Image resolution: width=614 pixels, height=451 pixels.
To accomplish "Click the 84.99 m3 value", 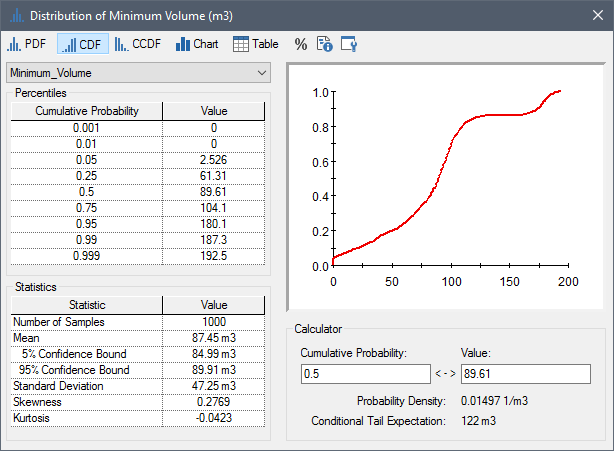I will click(214, 354).
